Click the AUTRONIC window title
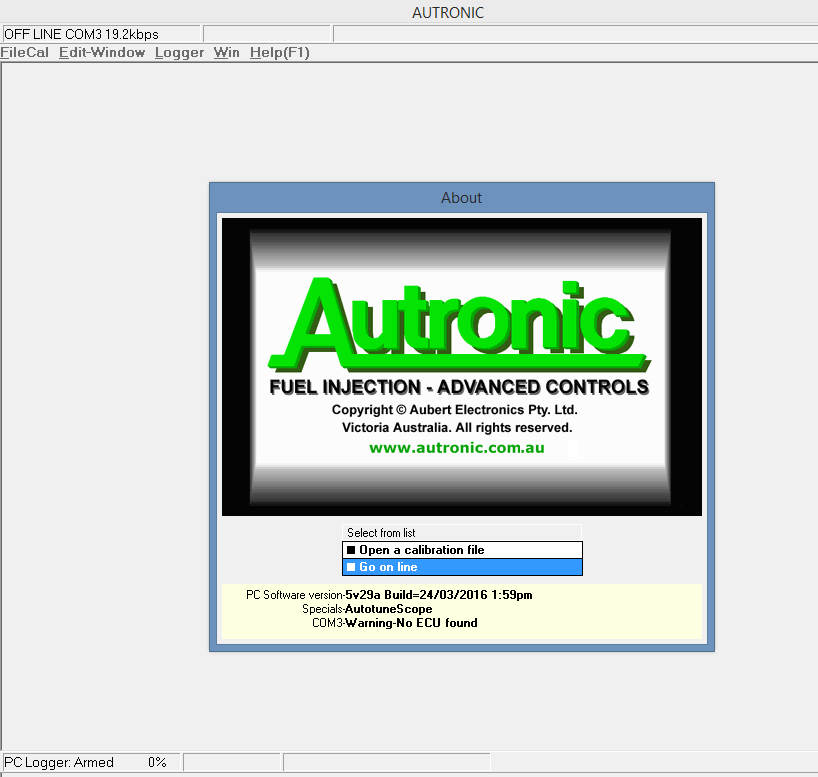 tap(448, 13)
